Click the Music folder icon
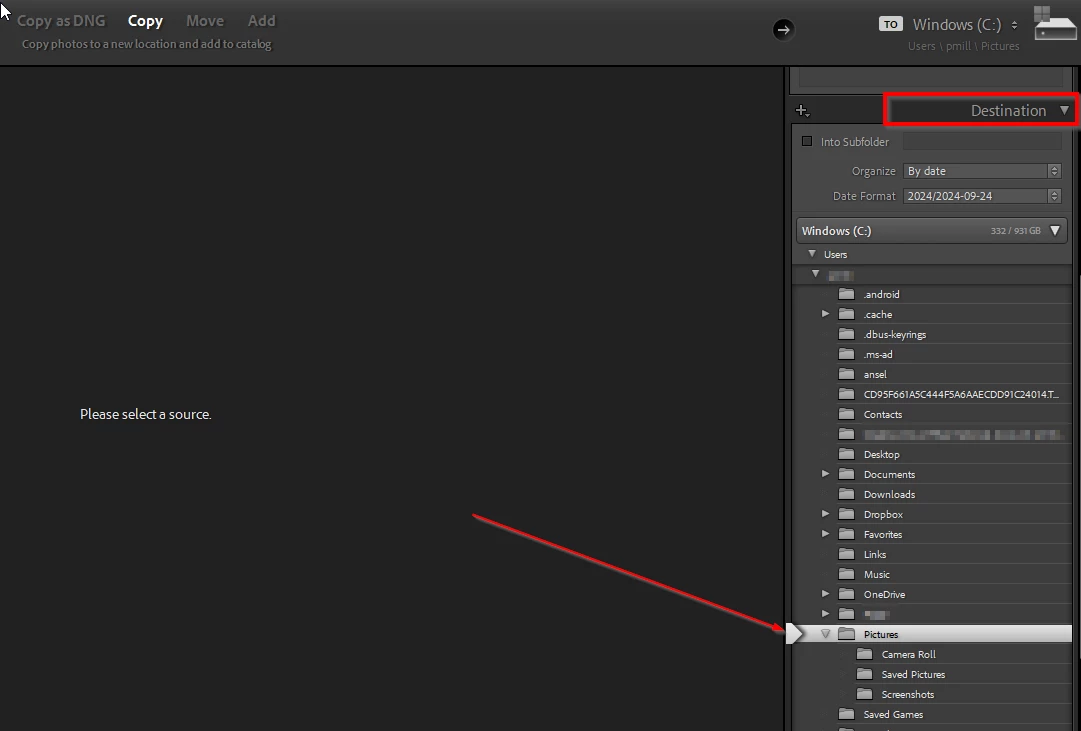The image size is (1081, 731). 847,574
